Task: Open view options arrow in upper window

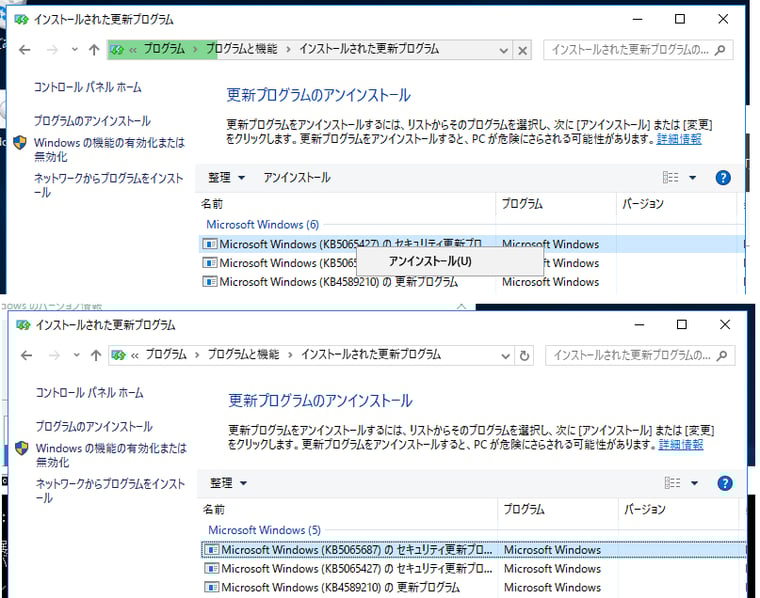Action: (693, 178)
